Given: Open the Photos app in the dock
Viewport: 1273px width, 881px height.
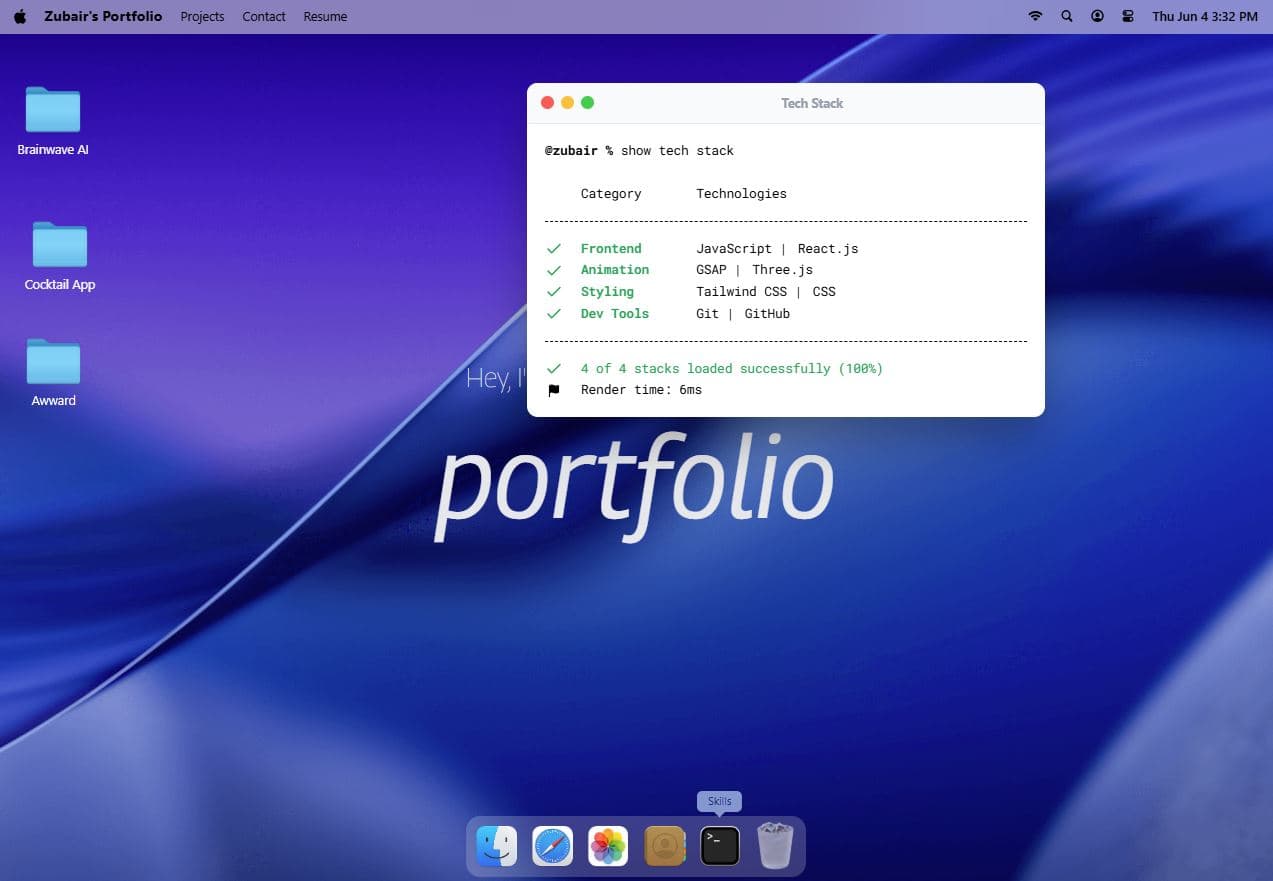Looking at the screenshot, I should tap(608, 846).
